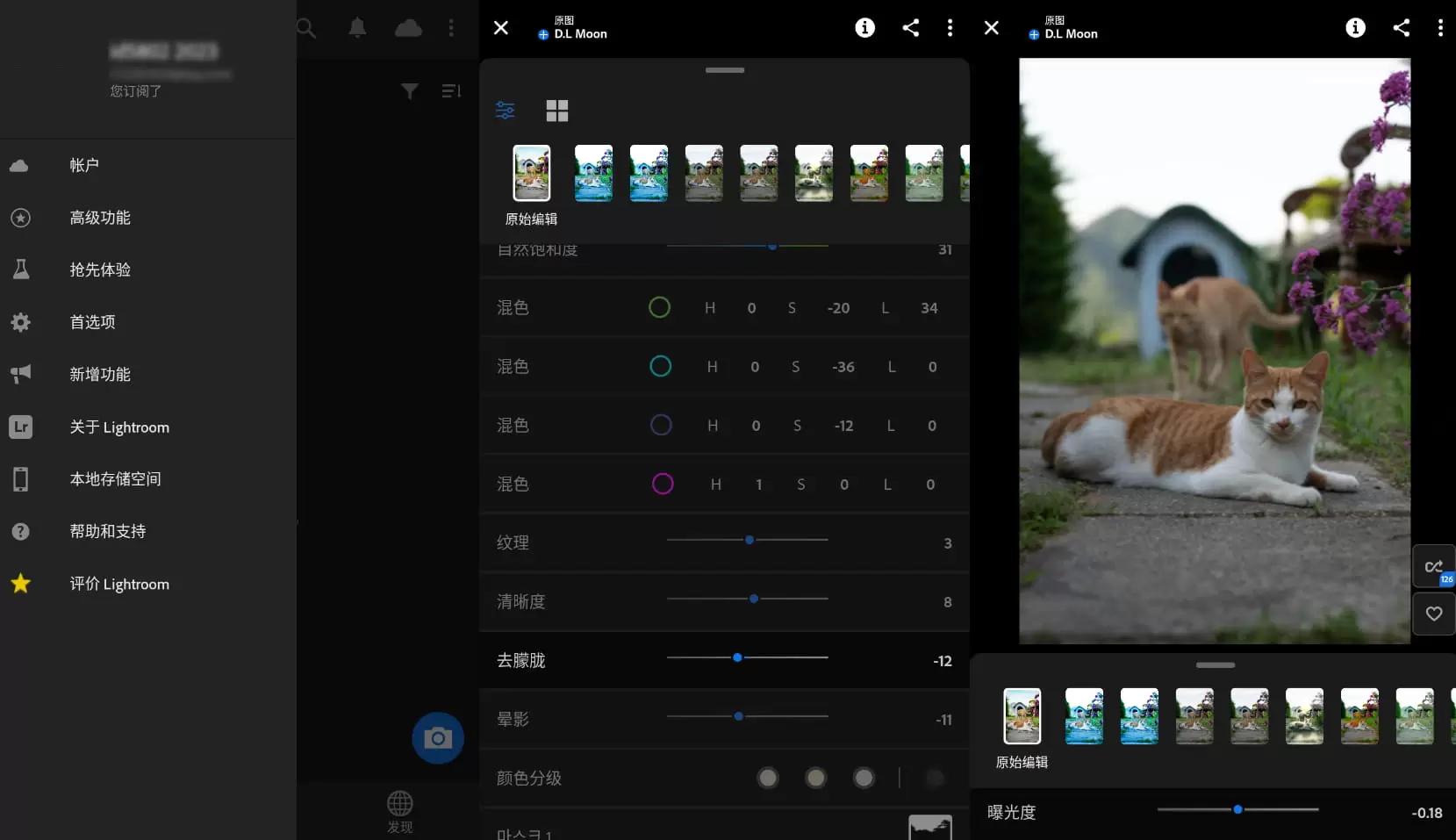
Task: Tap the D.L Moon author name in the right panel
Action: 1072,34
